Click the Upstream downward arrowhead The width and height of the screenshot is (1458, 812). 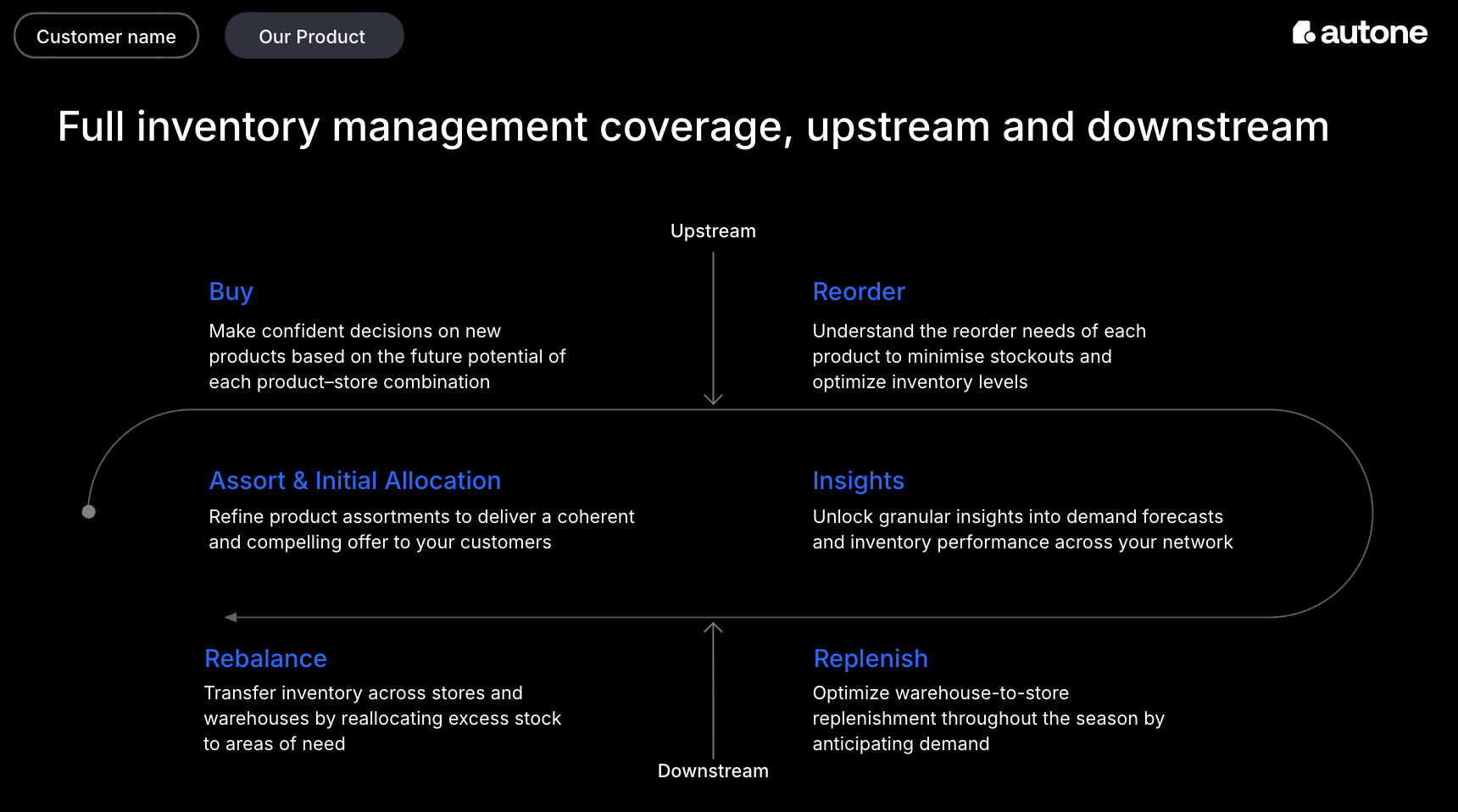click(713, 398)
